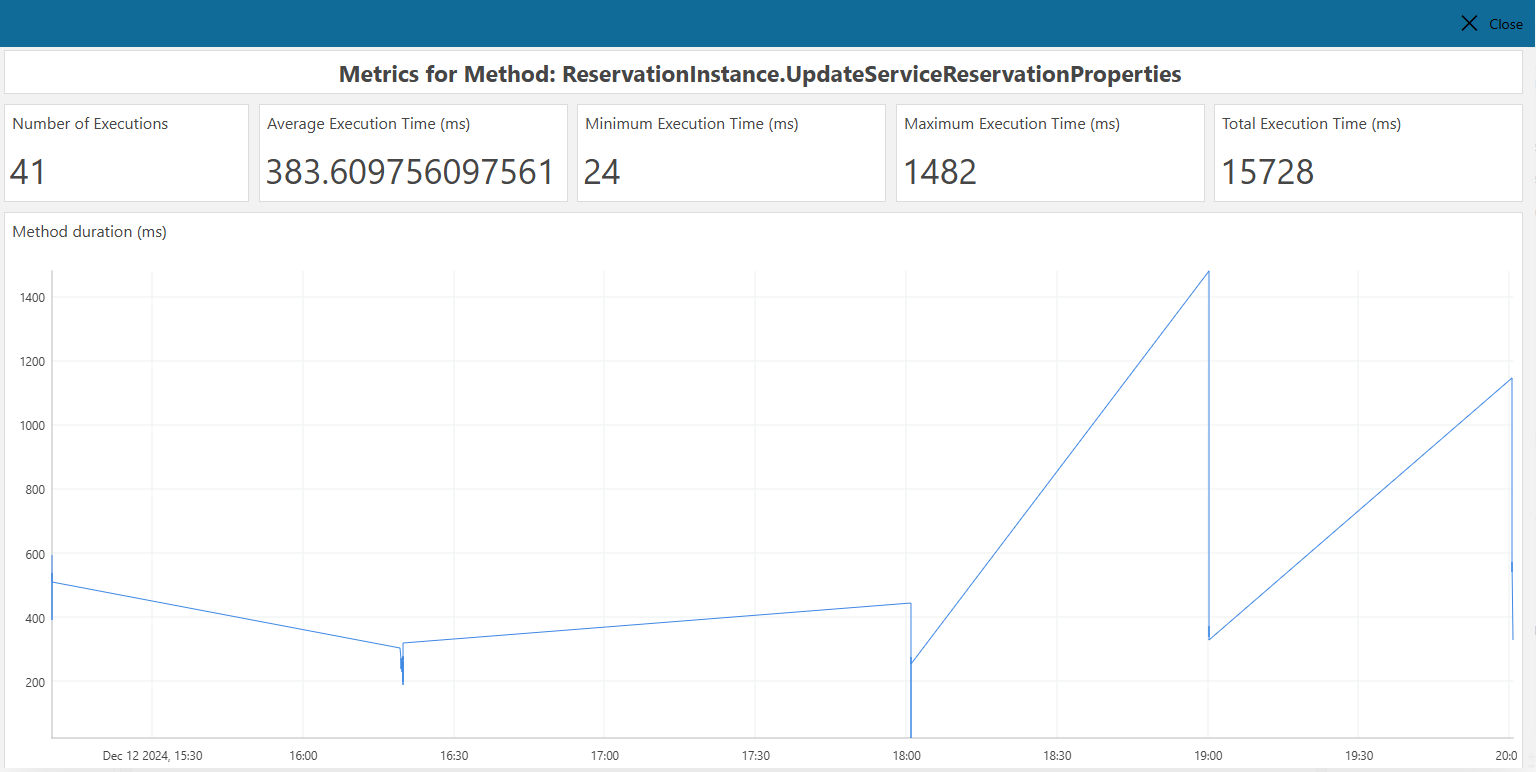
Task: Close the metrics panel
Action: click(x=1491, y=24)
